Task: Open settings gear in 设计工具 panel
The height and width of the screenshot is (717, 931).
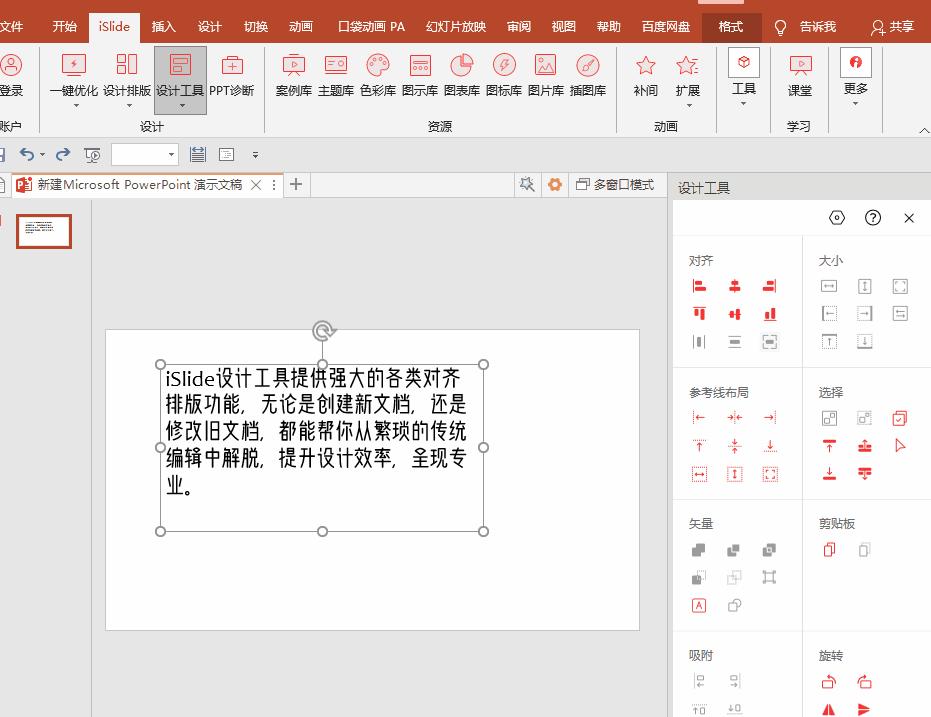Action: tap(837, 217)
